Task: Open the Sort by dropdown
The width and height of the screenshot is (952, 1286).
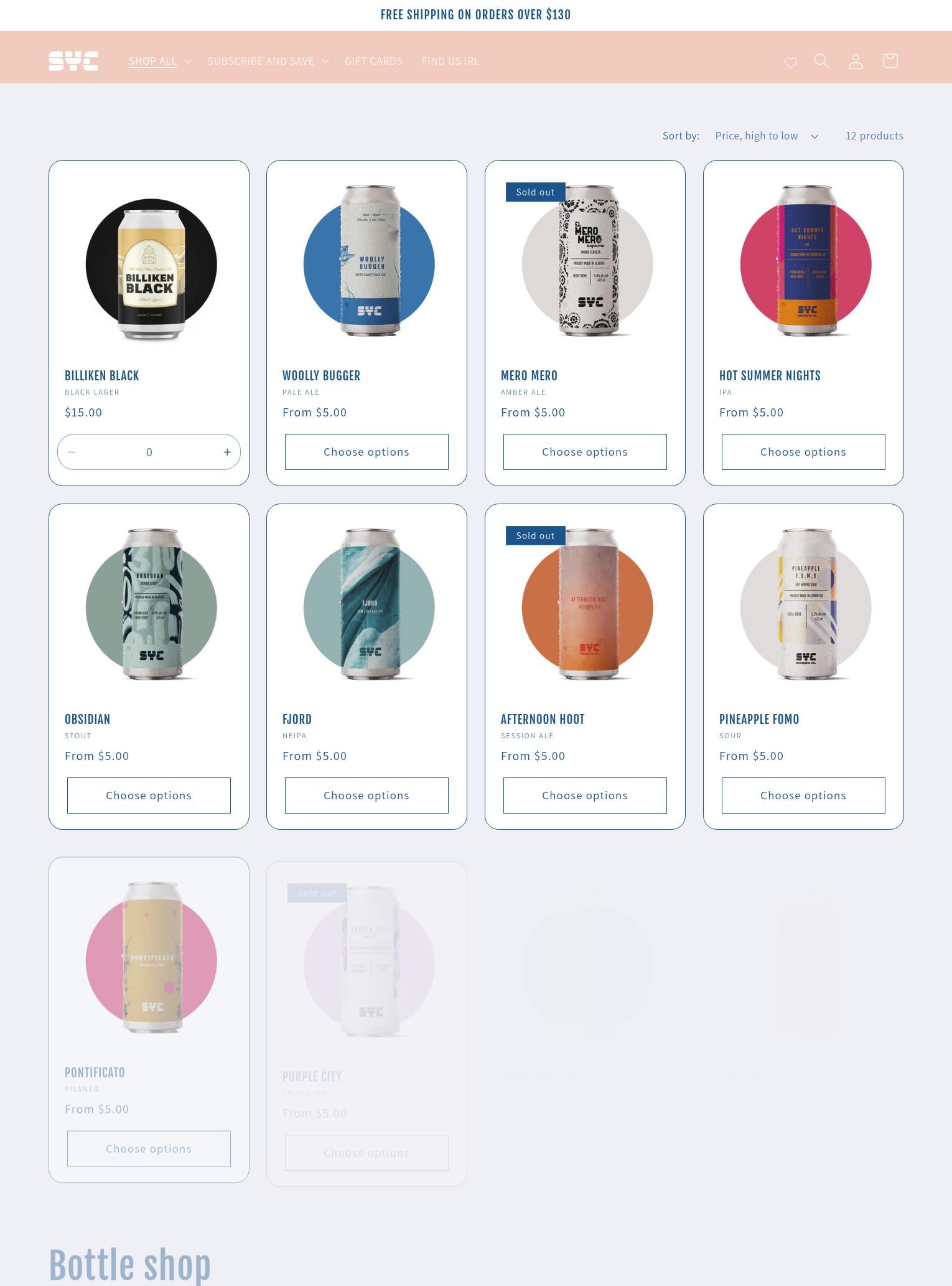Action: click(x=767, y=136)
